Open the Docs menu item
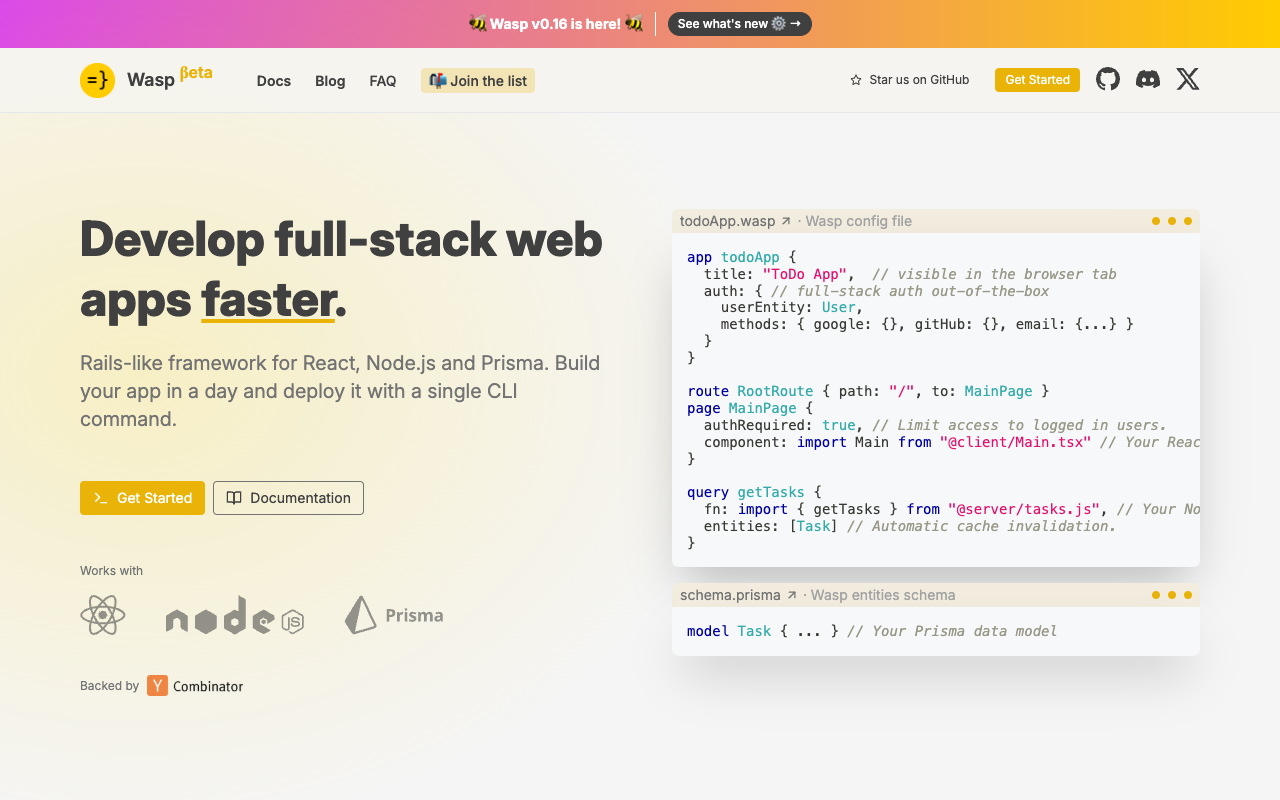This screenshot has width=1280, height=800. tap(274, 81)
